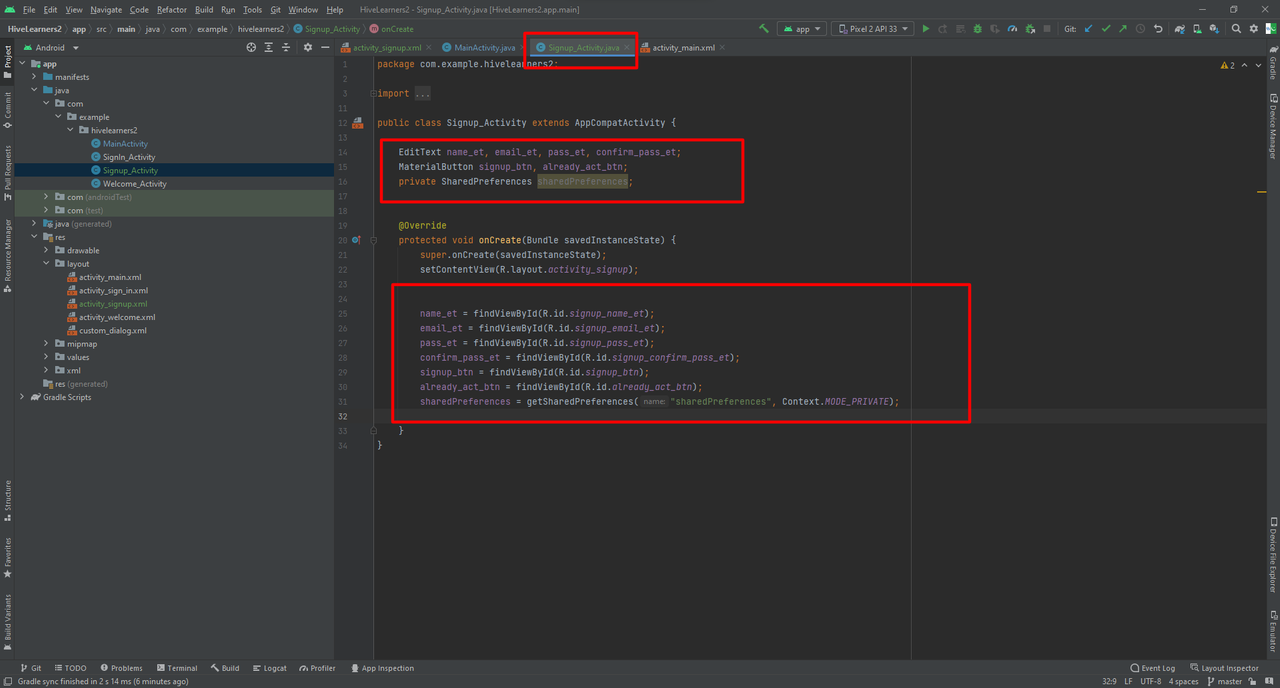Viewport: 1280px width, 688px height.
Task: Toggle the Structure side panel
Action: [8, 501]
